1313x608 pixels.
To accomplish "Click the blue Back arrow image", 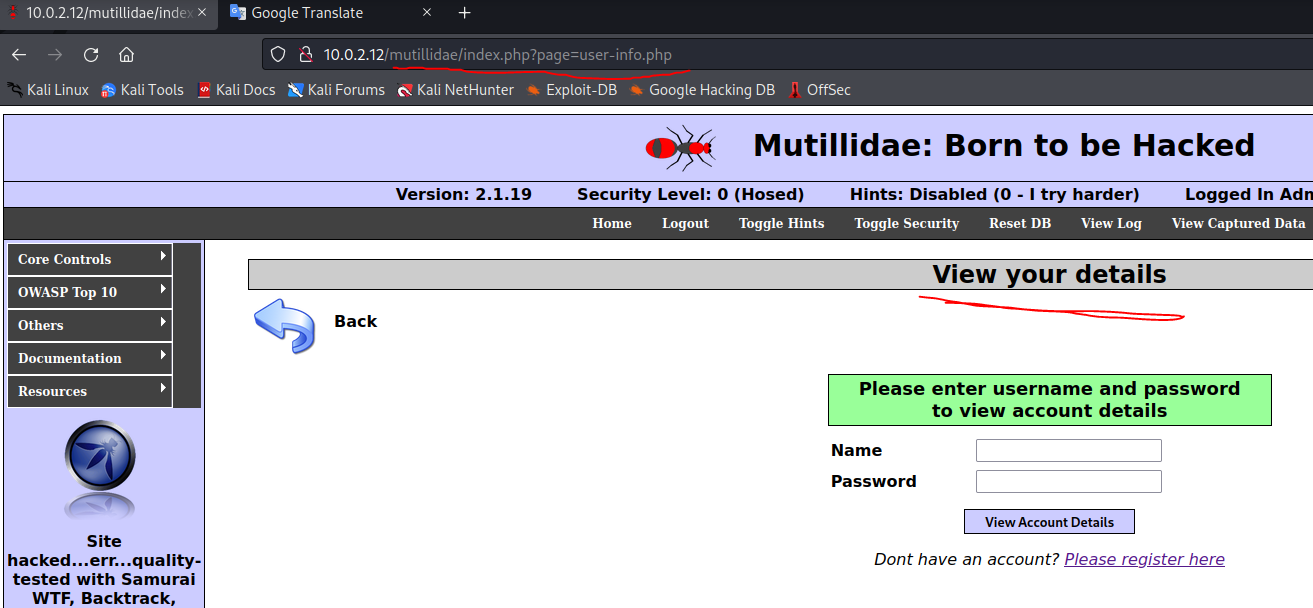I will (x=284, y=325).
